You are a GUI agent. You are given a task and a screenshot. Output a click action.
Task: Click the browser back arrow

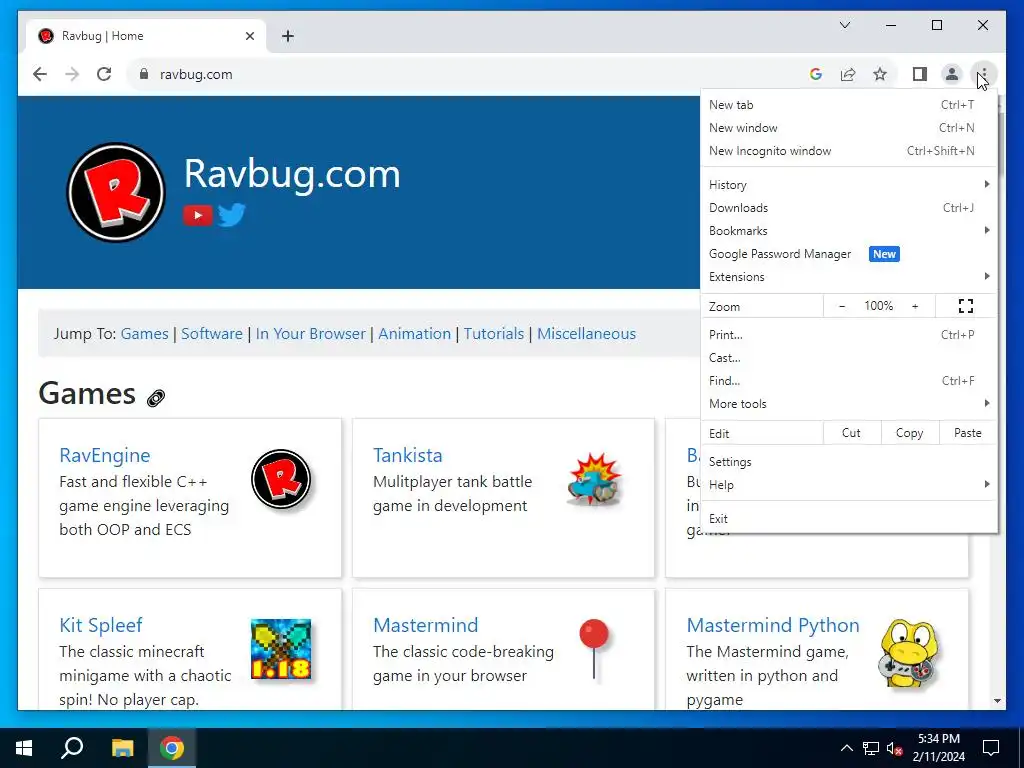(40, 74)
